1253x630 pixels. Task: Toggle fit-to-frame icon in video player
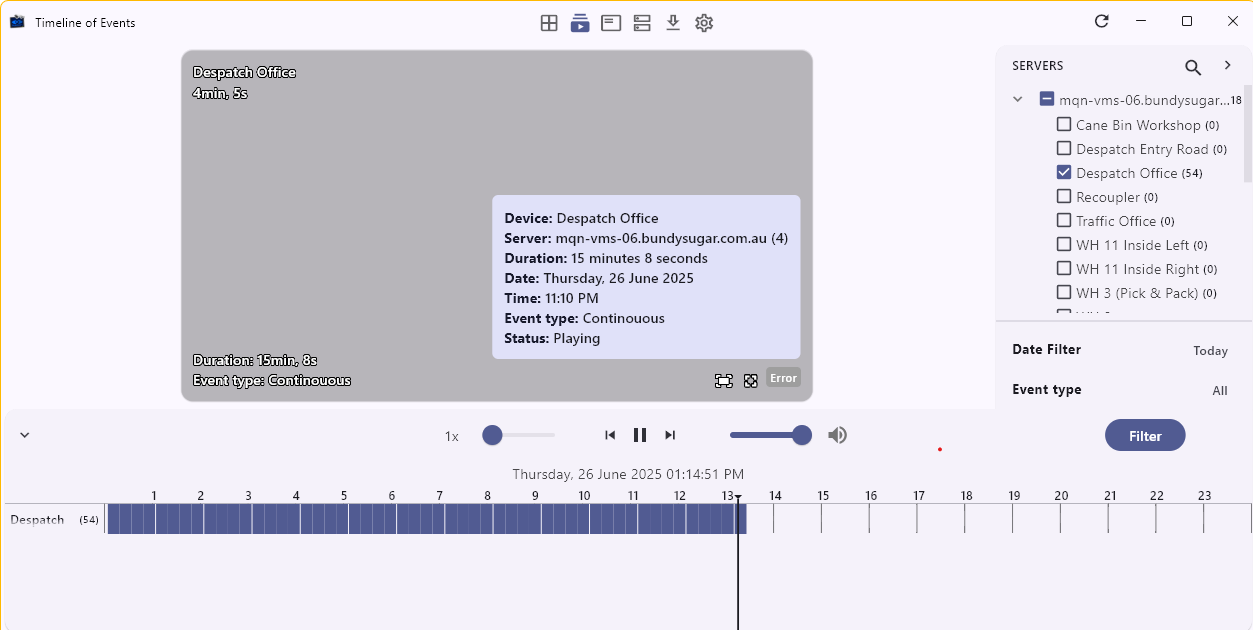pos(723,380)
